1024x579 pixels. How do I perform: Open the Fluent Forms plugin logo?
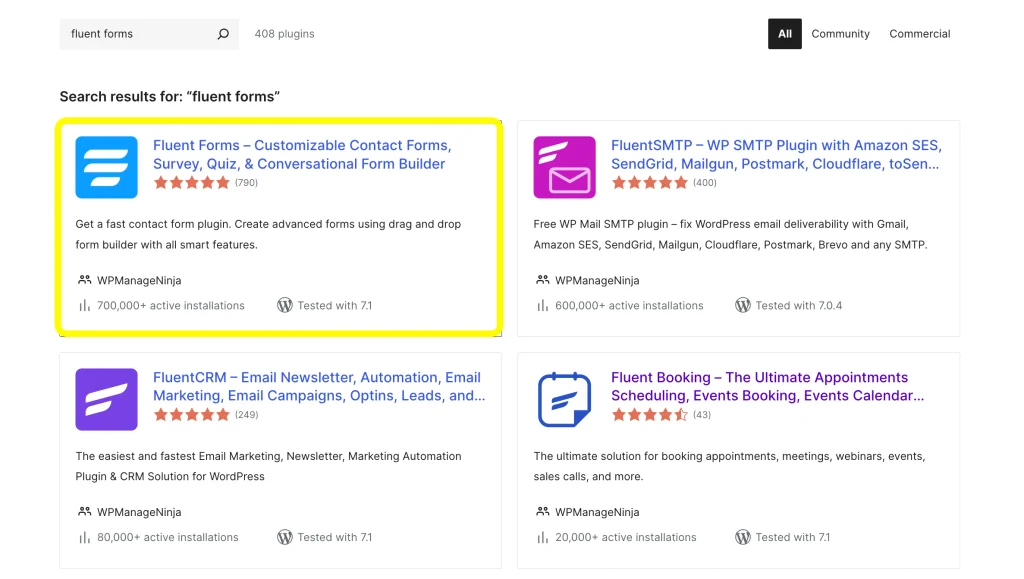click(106, 167)
